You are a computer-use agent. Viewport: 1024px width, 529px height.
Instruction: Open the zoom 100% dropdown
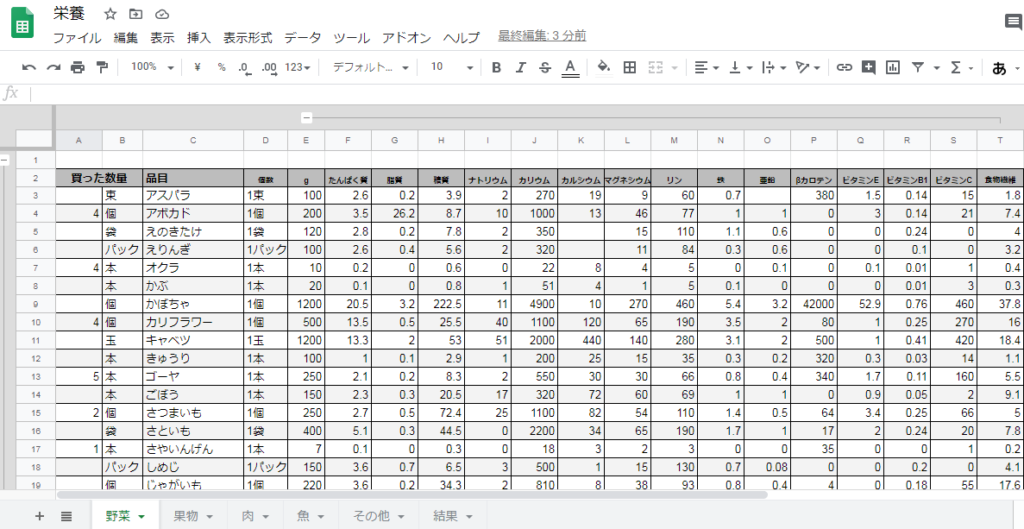(x=152, y=67)
